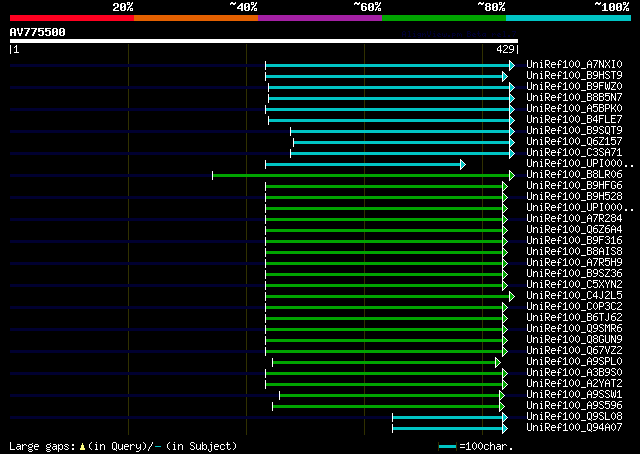Select the UniRef100_B9SQT9 label
Screen dimensions: 640x454
pyautogui.click(x=574, y=131)
